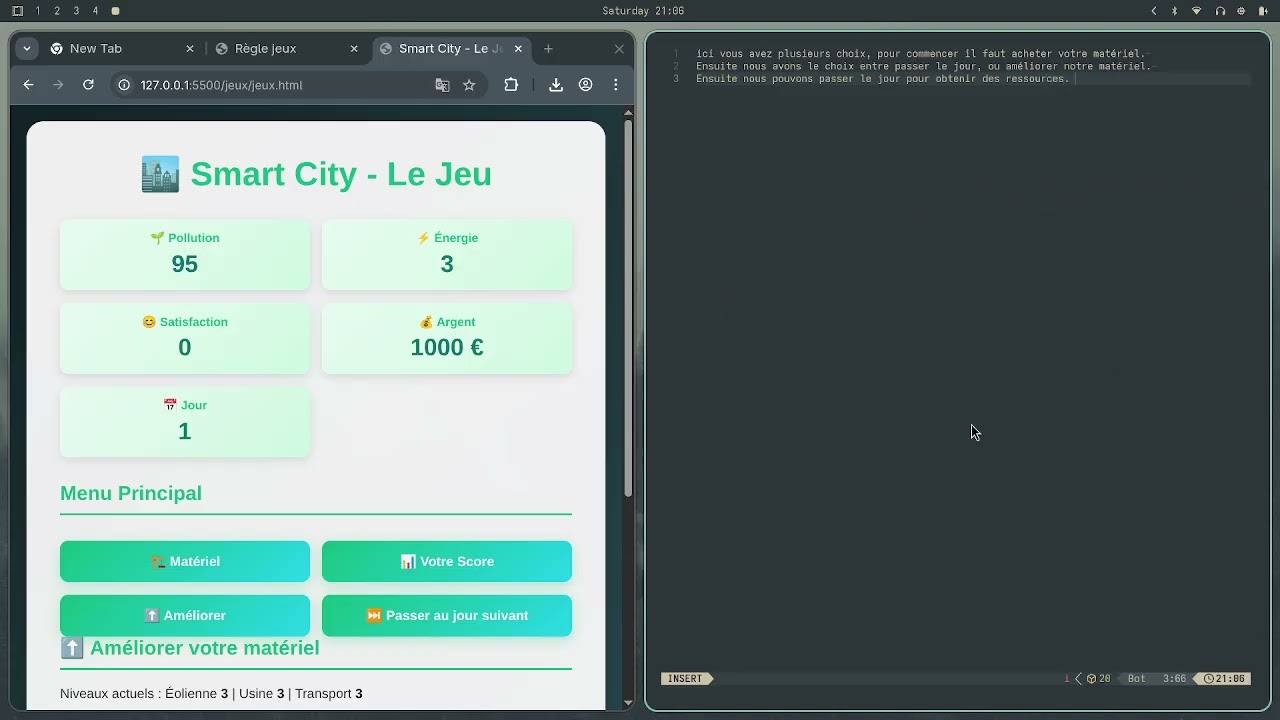Click the 3:66 cursor position in statusline
Screen dimensions: 1280x720
pos(1174,679)
